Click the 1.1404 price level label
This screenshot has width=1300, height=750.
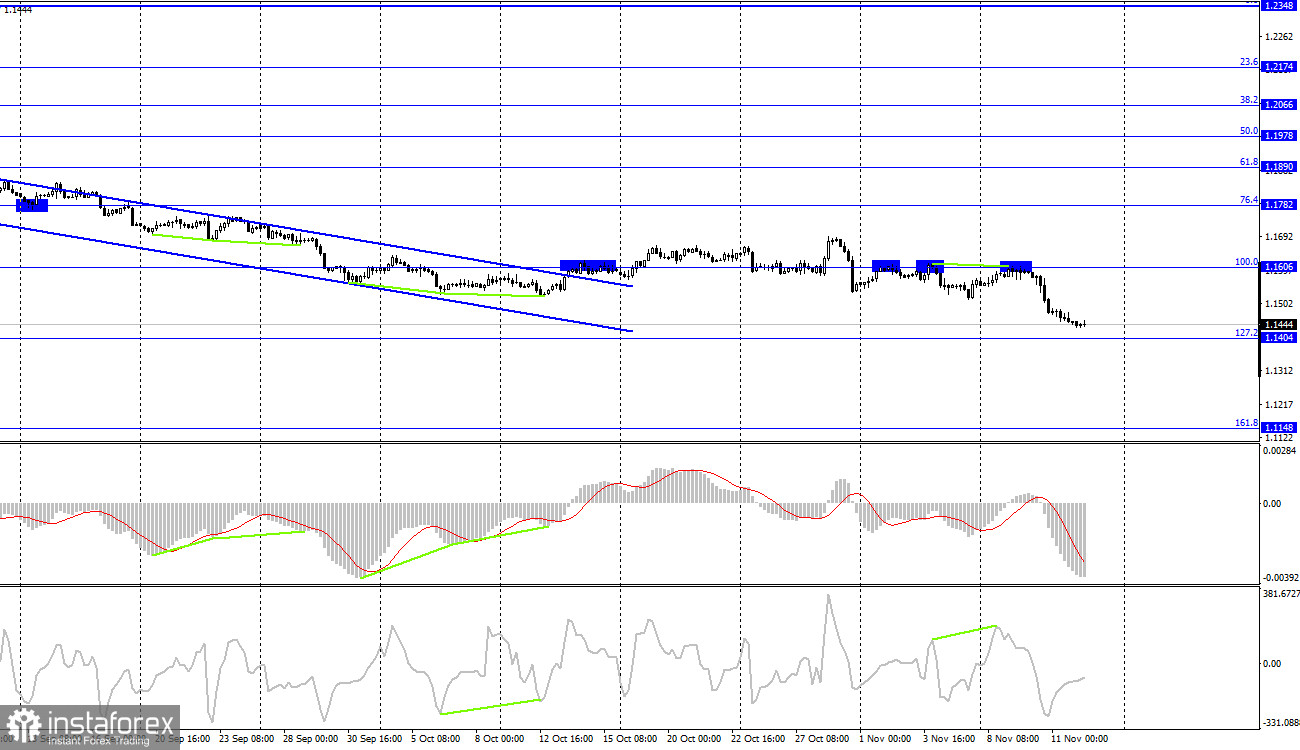click(1279, 338)
